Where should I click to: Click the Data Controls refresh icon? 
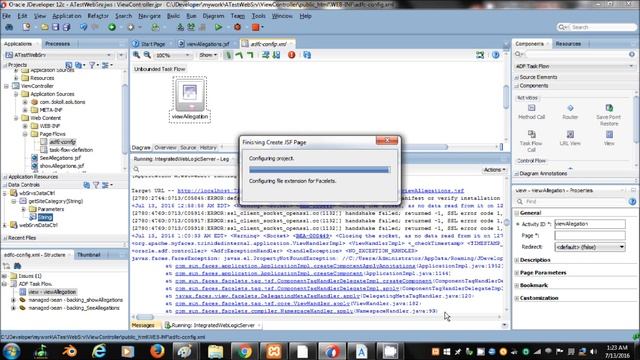pos(87,185)
